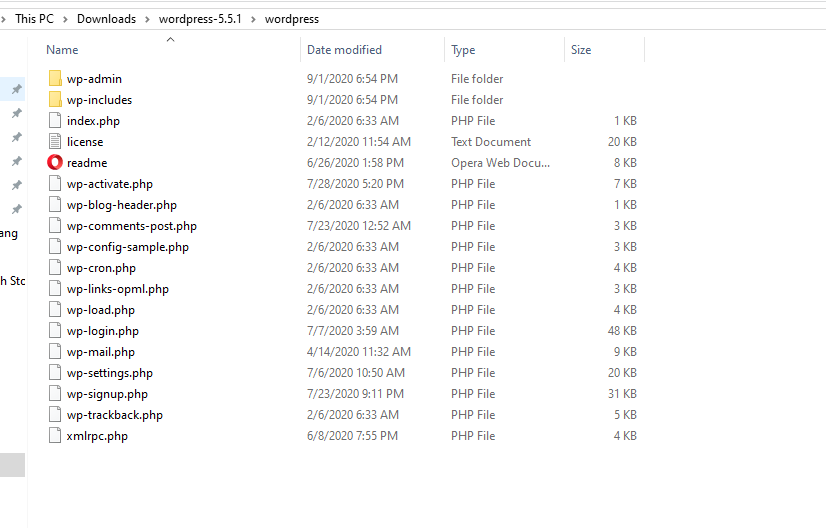Click the wp-signup.php file icon
Image resolution: width=826 pixels, height=528 pixels.
[x=55, y=394]
